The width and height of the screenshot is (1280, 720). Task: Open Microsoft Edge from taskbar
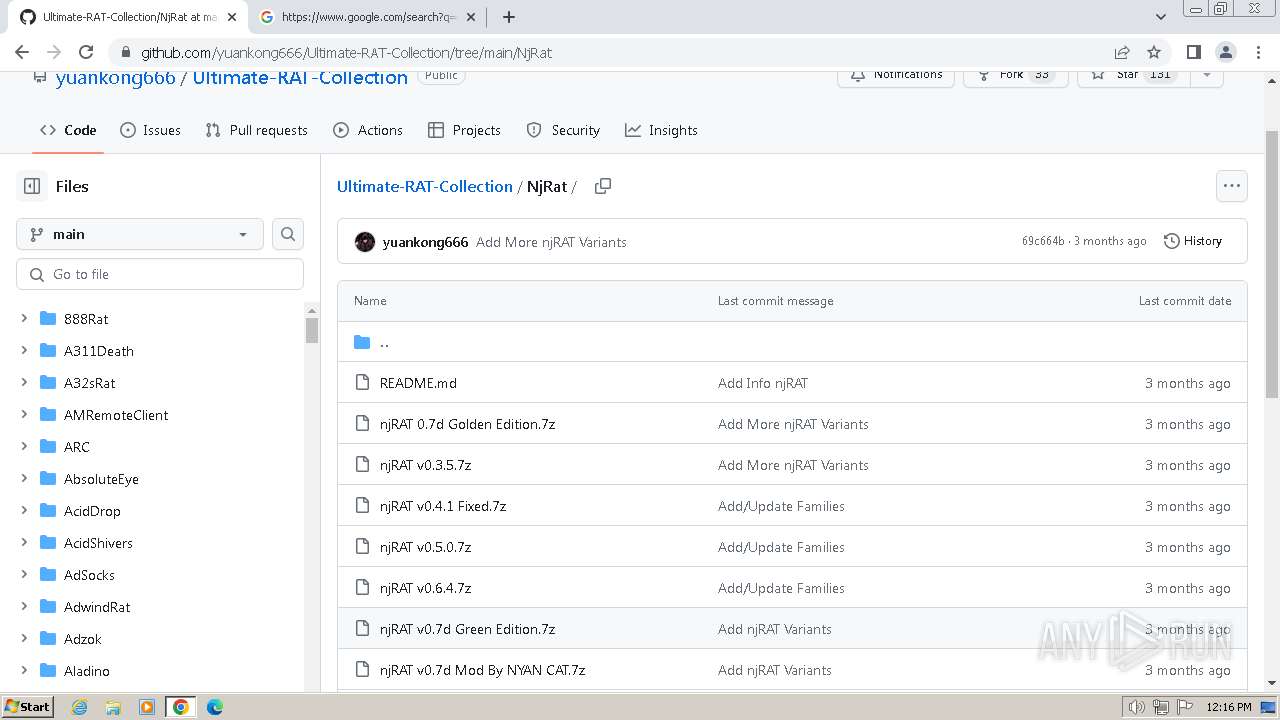(x=215, y=707)
